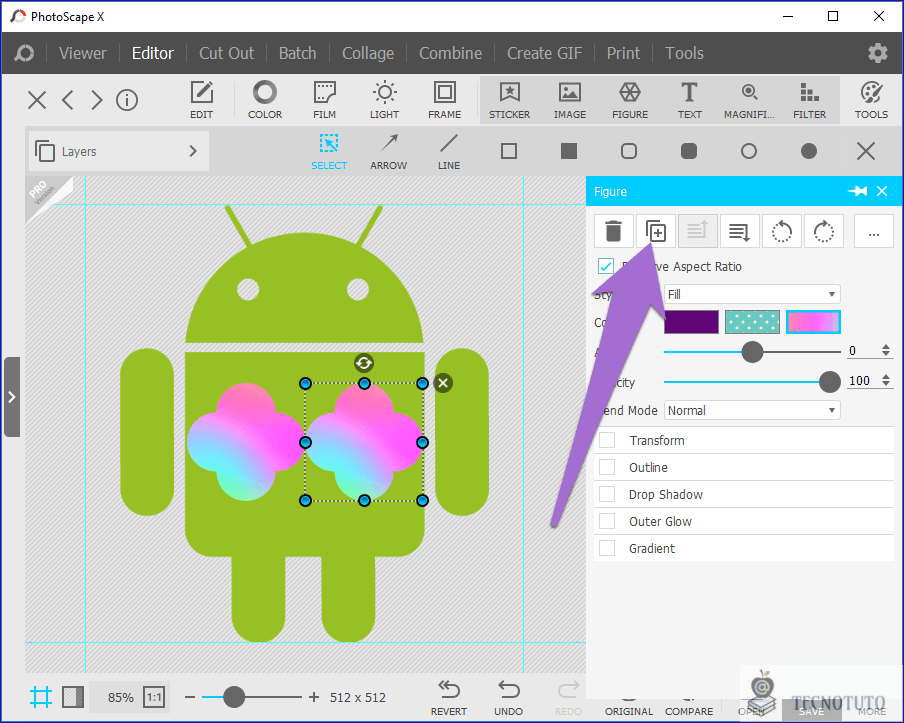Switch to the Viewer tab

point(82,53)
